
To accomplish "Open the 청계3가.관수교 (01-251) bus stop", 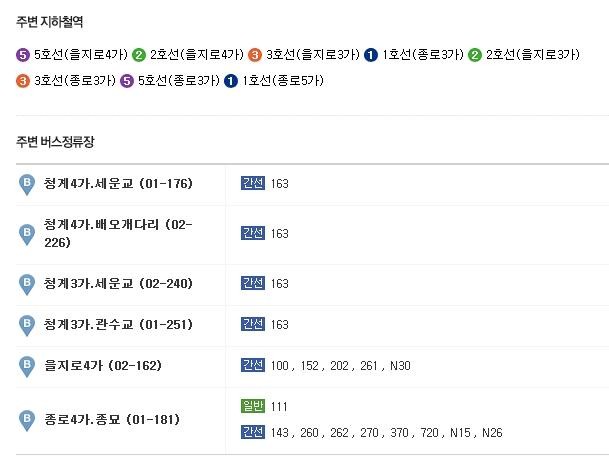I will (x=118, y=324).
